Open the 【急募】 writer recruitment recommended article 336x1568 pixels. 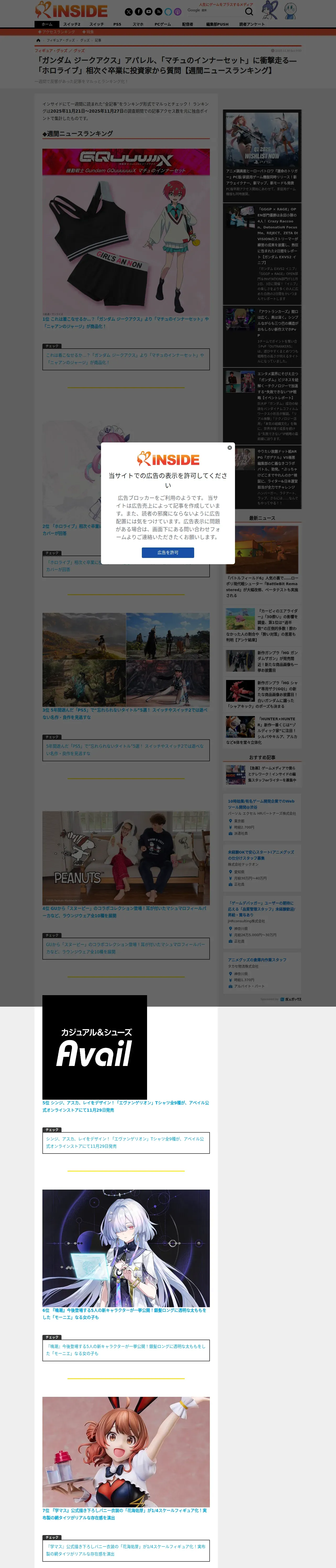(x=262, y=774)
